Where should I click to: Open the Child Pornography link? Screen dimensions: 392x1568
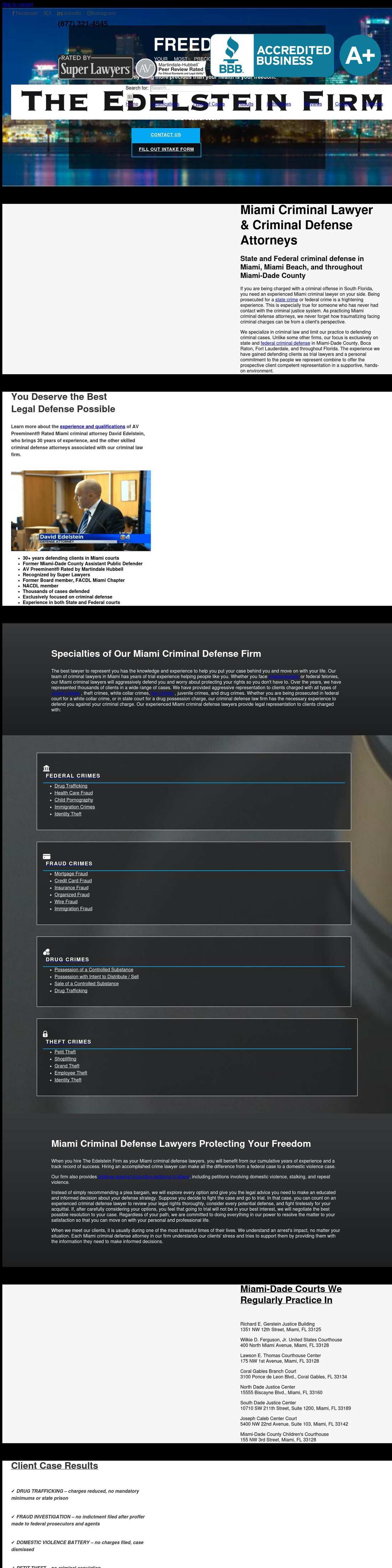pos(74,800)
